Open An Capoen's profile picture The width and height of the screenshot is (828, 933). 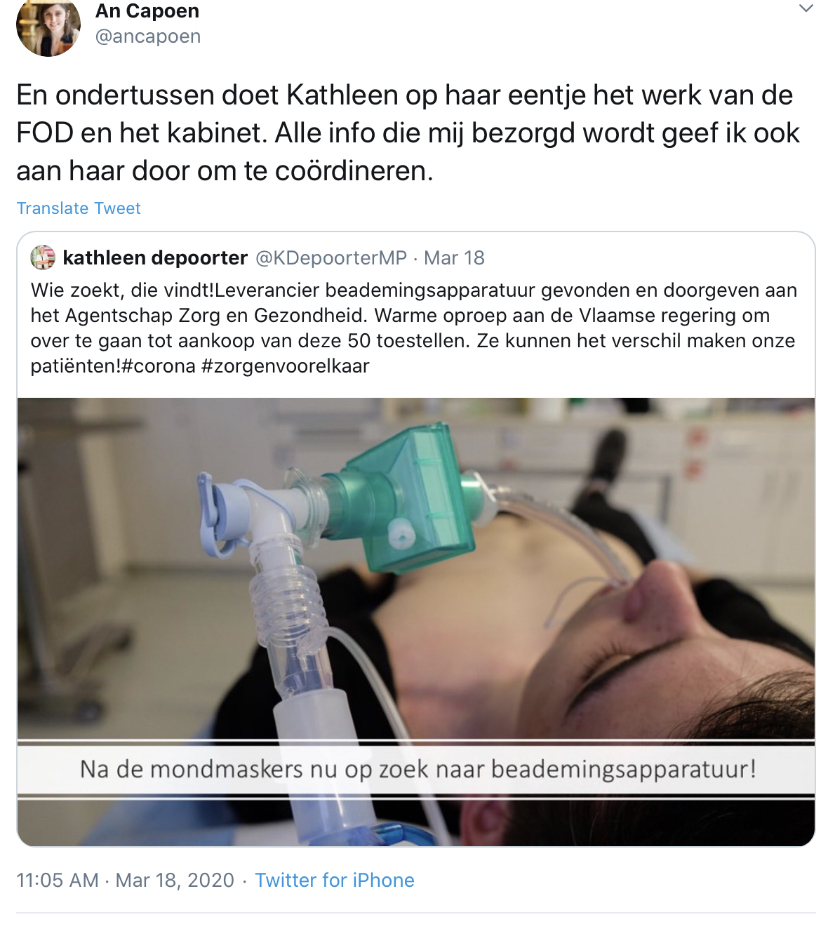[48, 27]
